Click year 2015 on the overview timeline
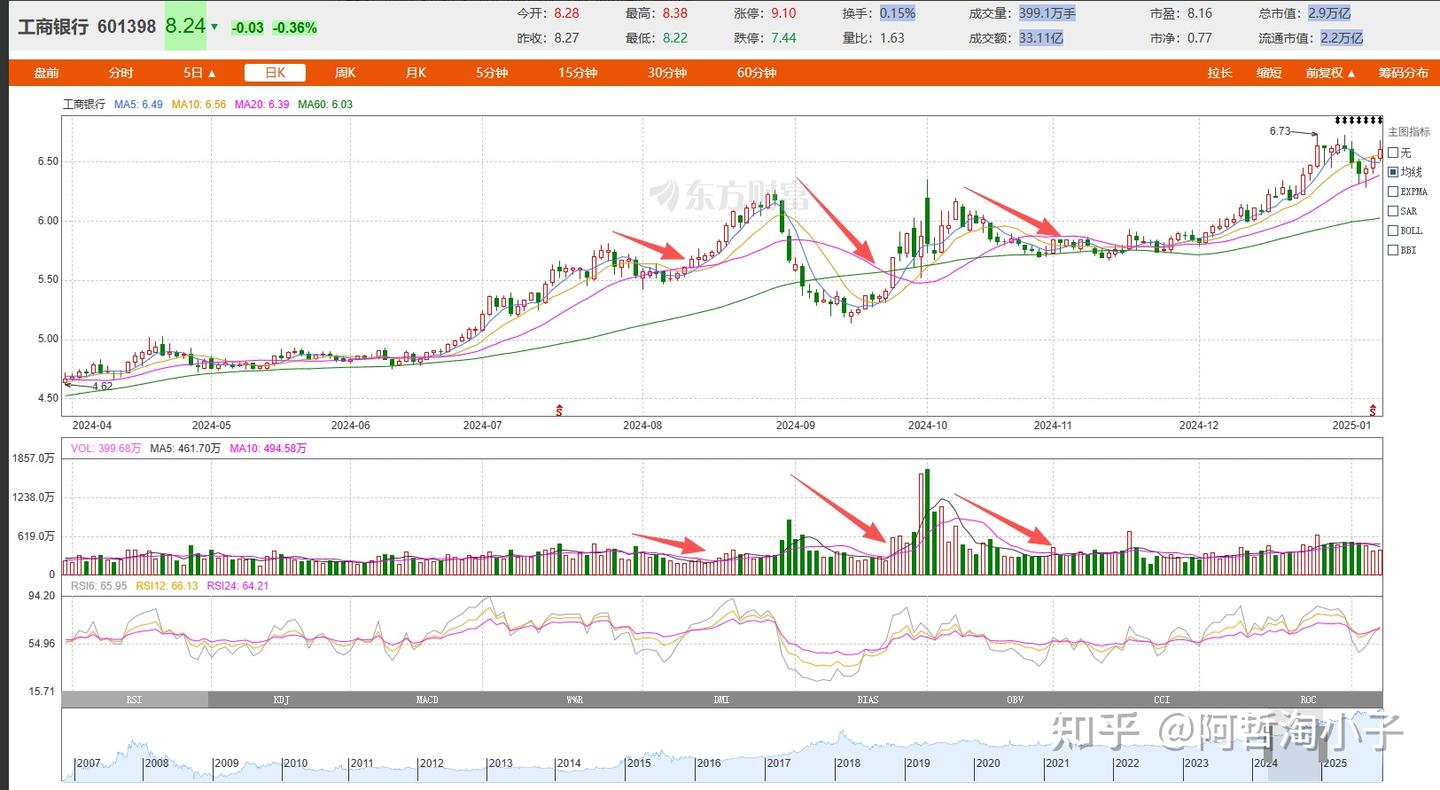The image size is (1440, 790). tap(639, 763)
